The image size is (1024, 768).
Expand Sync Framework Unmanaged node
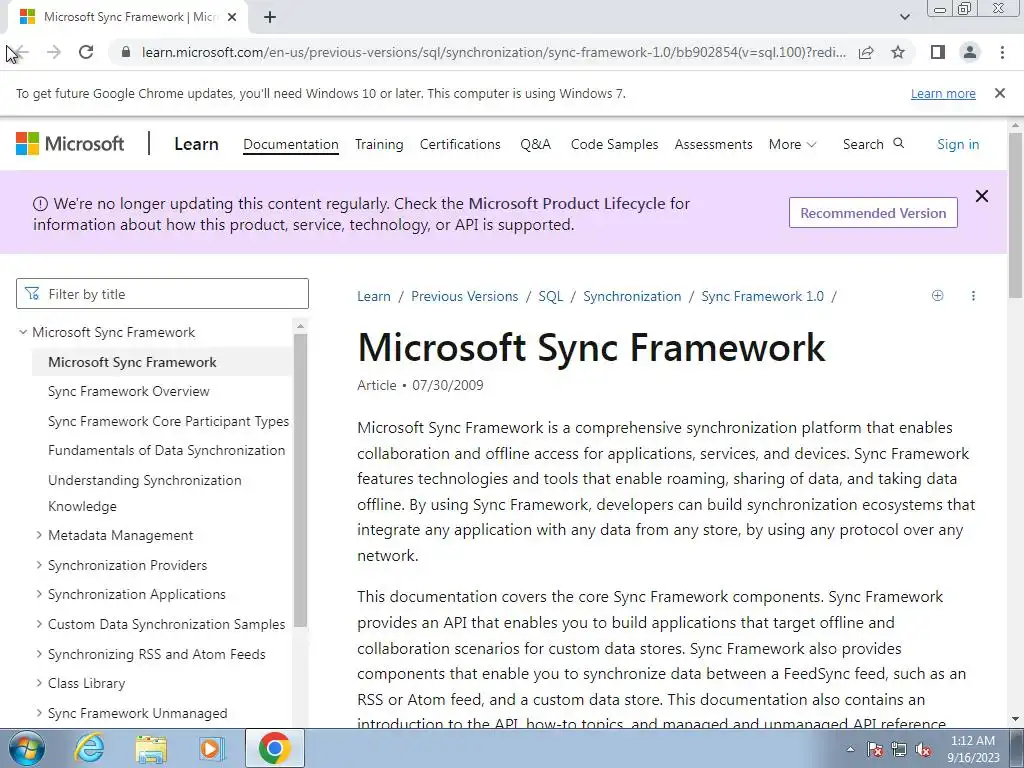point(39,713)
